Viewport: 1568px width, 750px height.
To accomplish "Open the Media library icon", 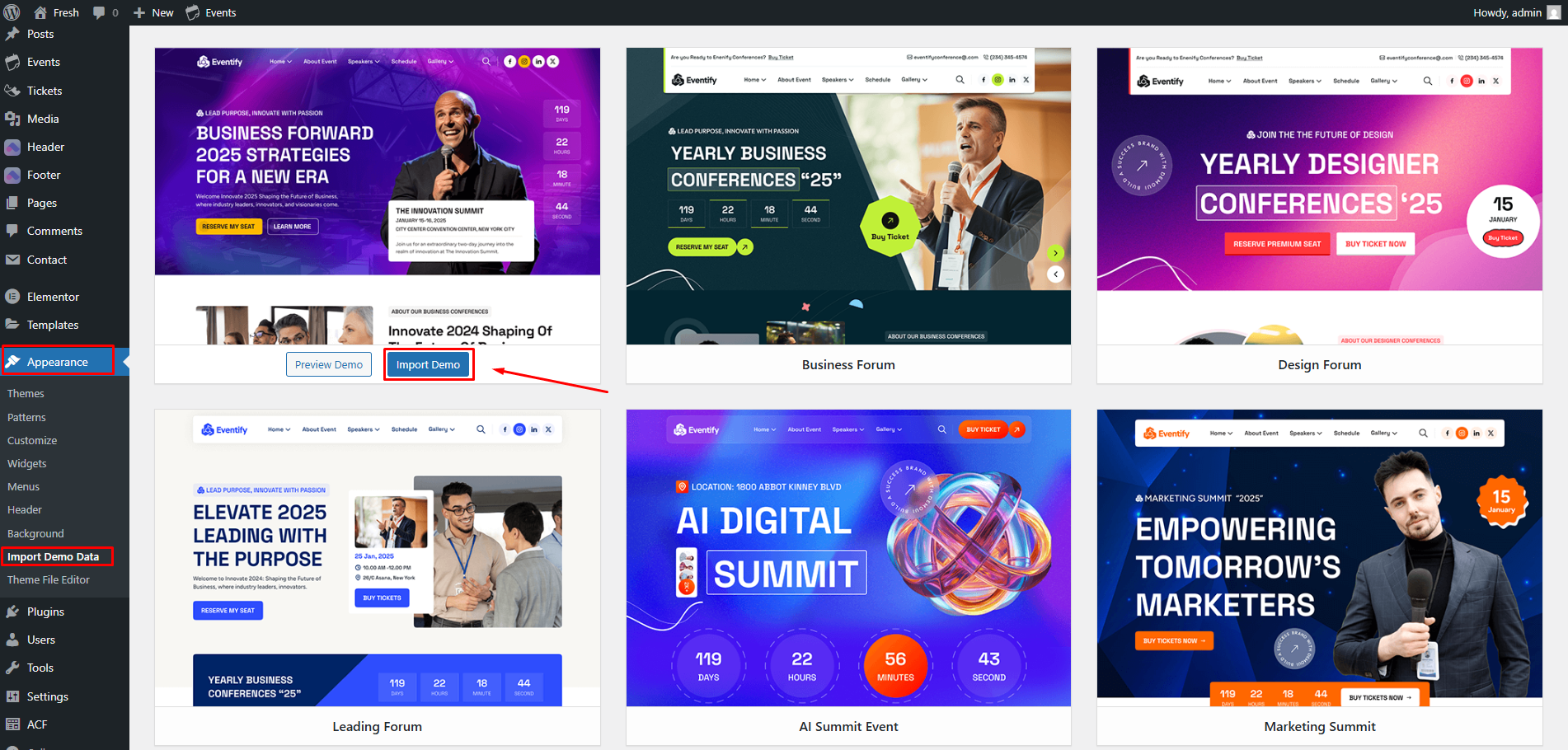I will point(12,119).
